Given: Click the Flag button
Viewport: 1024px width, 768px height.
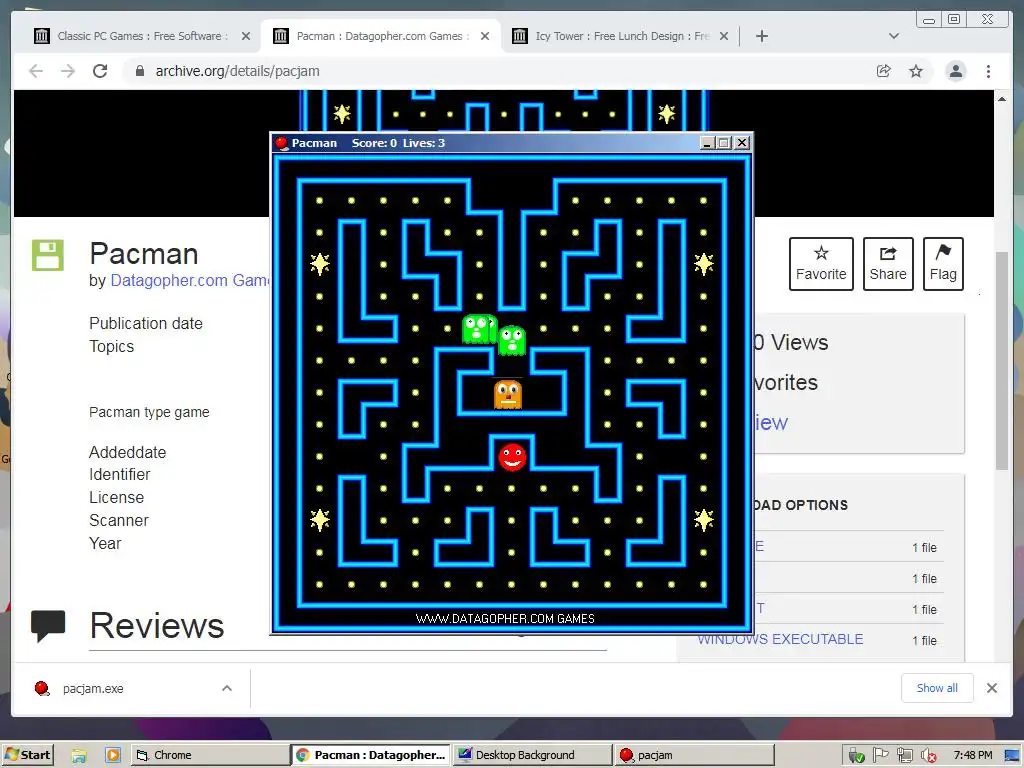Looking at the screenshot, I should coord(943,264).
